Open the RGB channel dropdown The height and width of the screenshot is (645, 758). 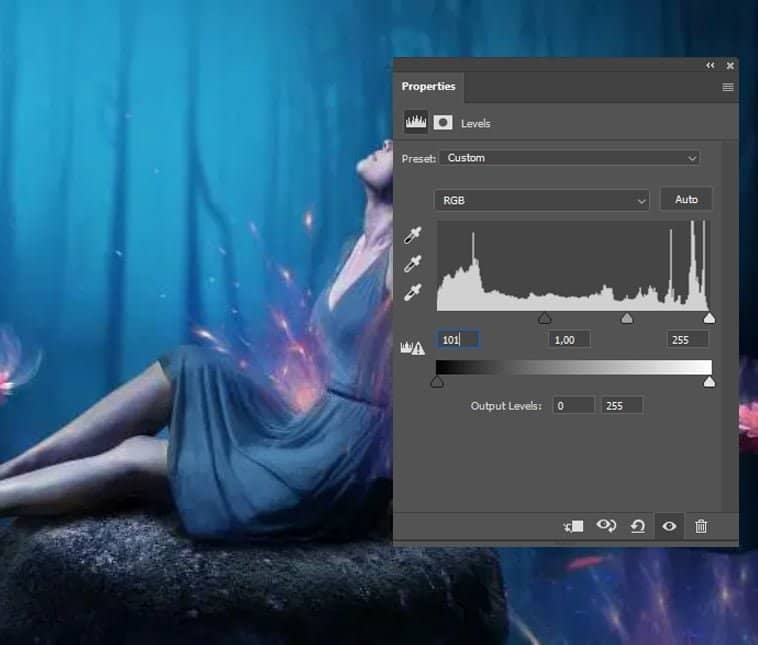pyautogui.click(x=543, y=200)
